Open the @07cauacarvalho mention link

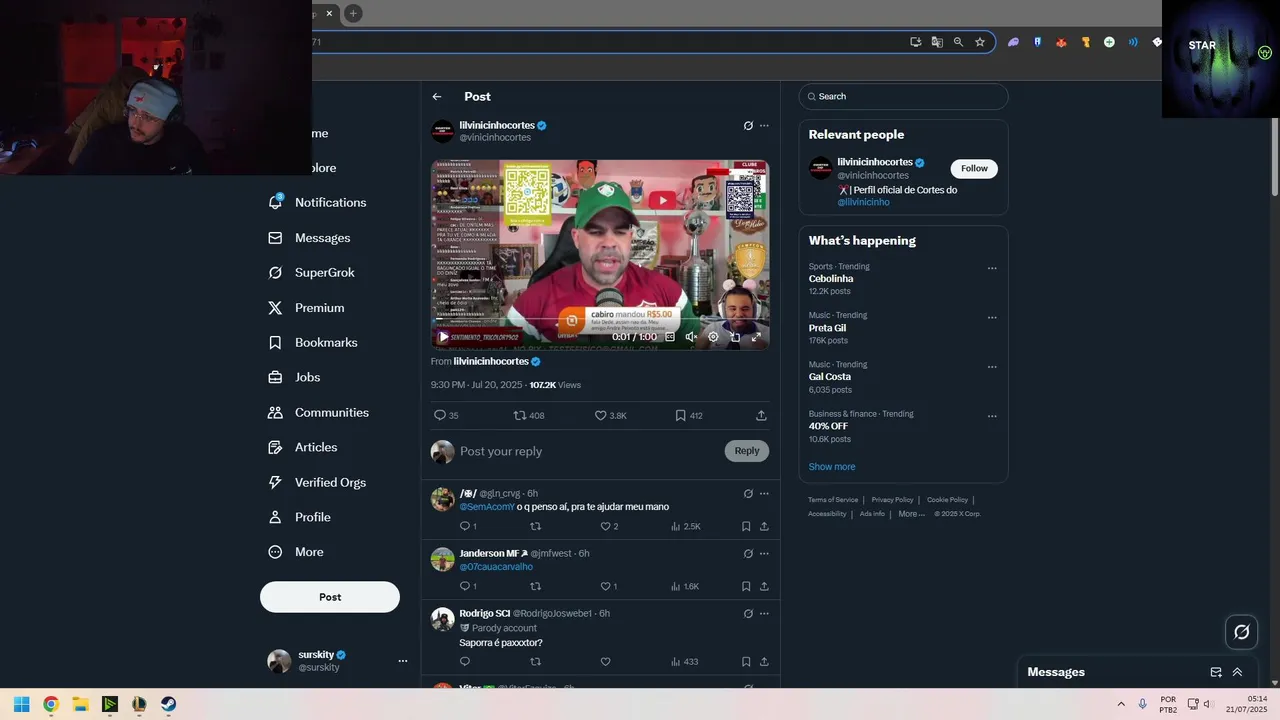coord(496,567)
